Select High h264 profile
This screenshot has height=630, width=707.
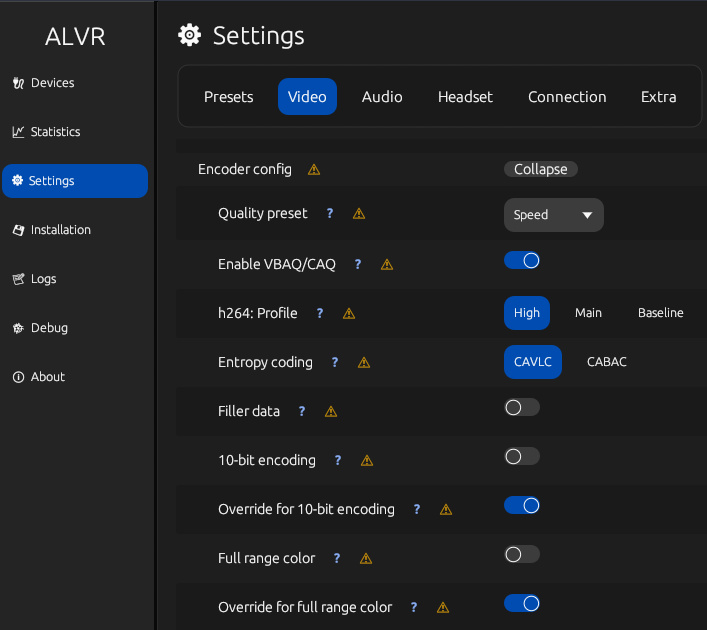[527, 313]
